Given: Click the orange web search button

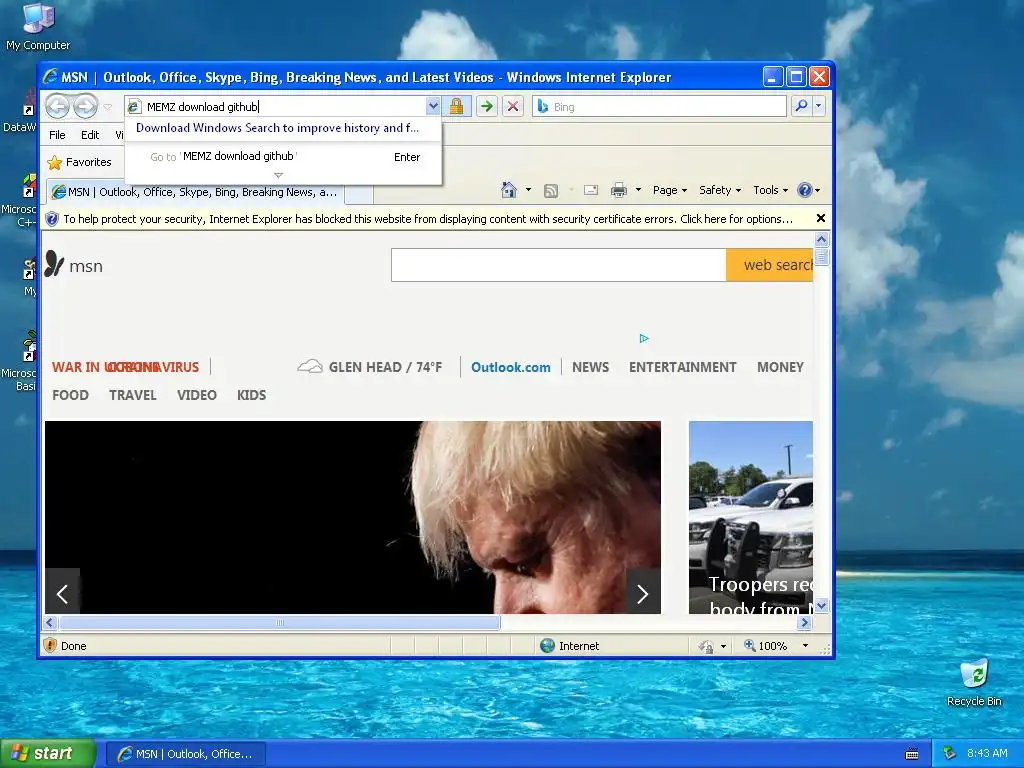Looking at the screenshot, I should pos(769,265).
